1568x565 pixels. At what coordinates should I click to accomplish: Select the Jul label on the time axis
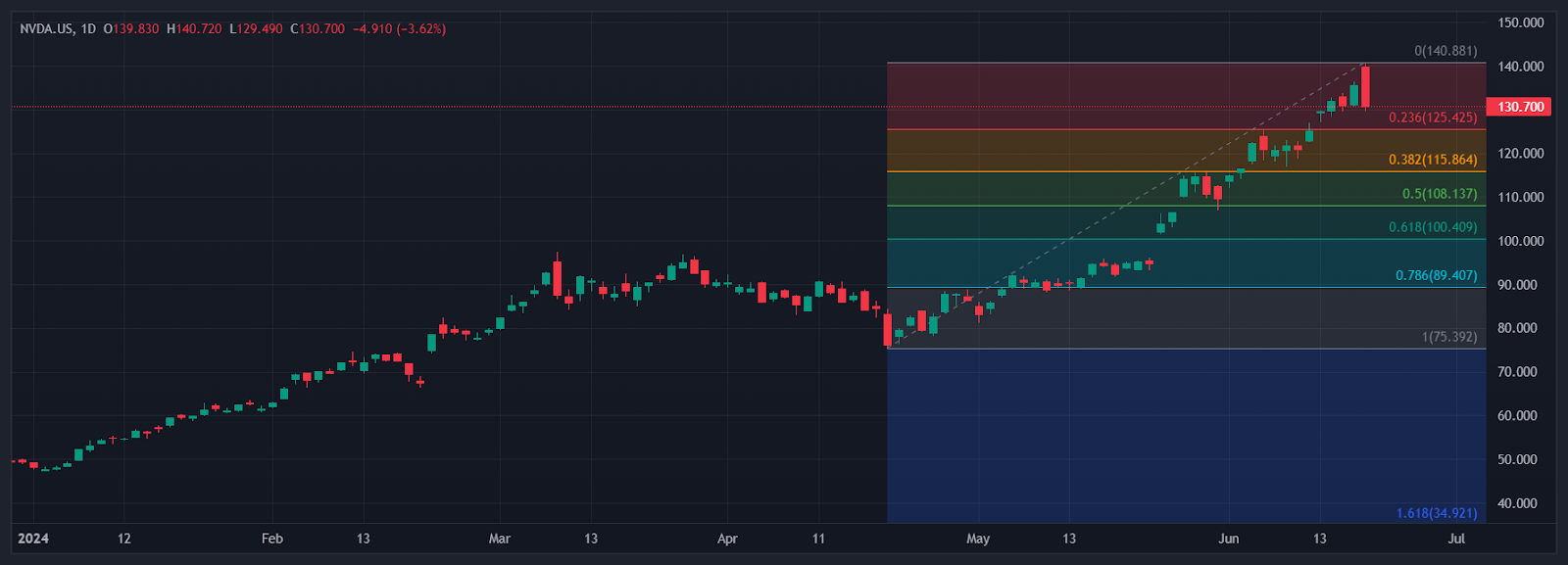coord(1456,539)
